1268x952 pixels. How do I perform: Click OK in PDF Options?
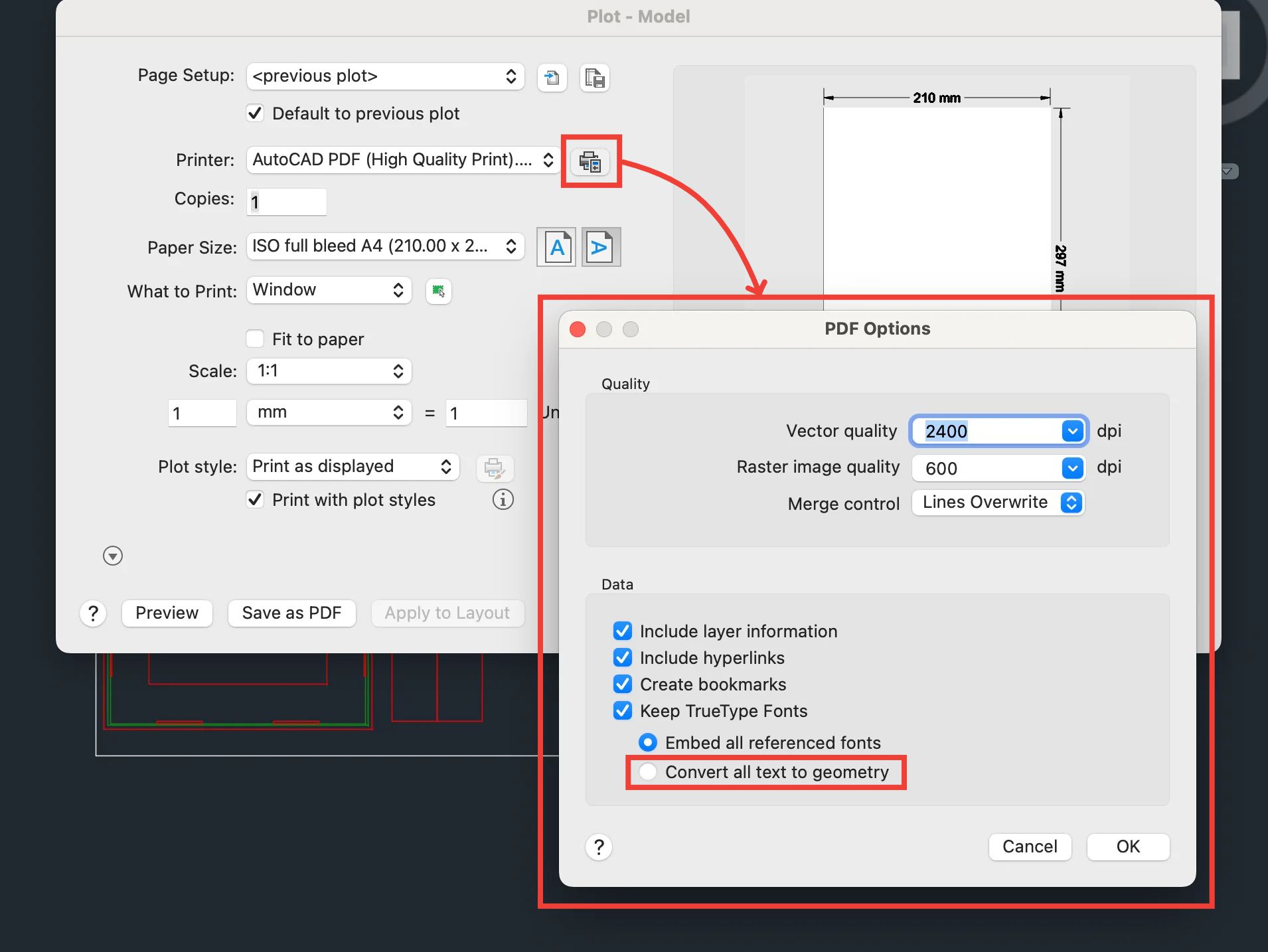click(x=1128, y=847)
